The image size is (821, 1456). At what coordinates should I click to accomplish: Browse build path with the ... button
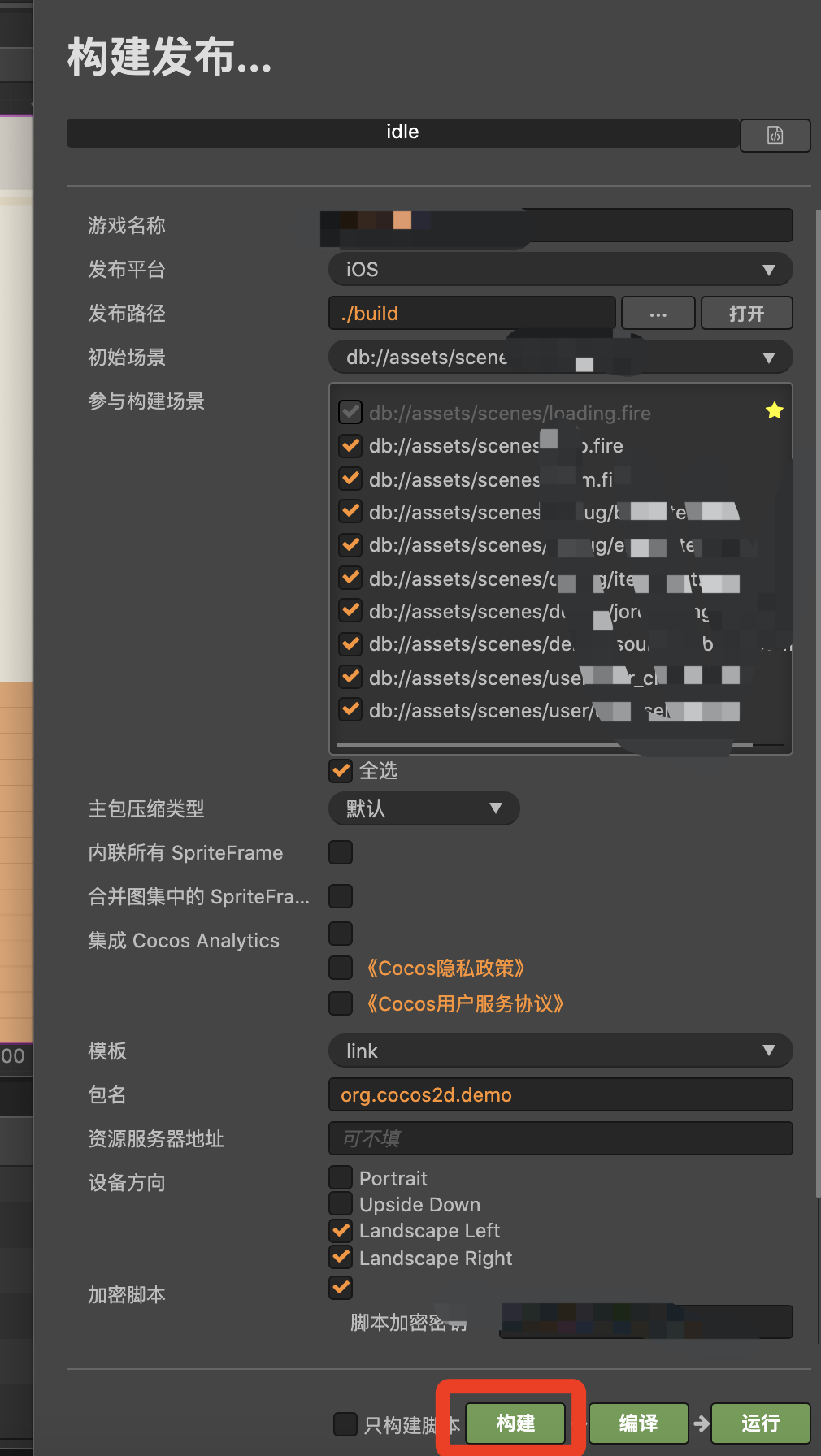tap(658, 314)
